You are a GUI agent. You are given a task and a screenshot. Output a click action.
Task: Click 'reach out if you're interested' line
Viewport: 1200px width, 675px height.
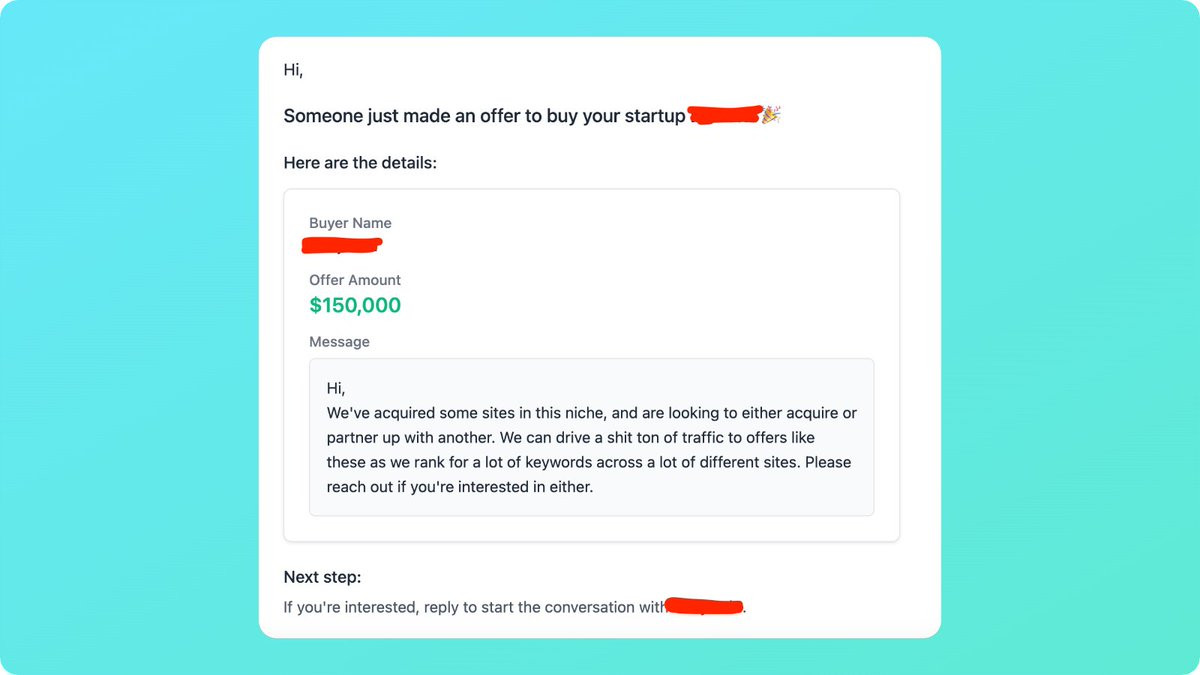click(x=460, y=488)
